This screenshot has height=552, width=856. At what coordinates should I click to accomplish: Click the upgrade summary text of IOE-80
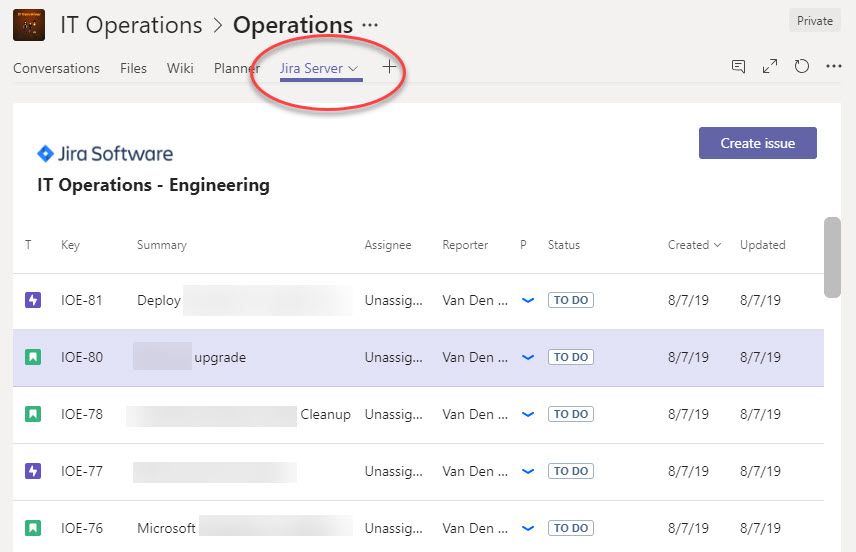[220, 358]
